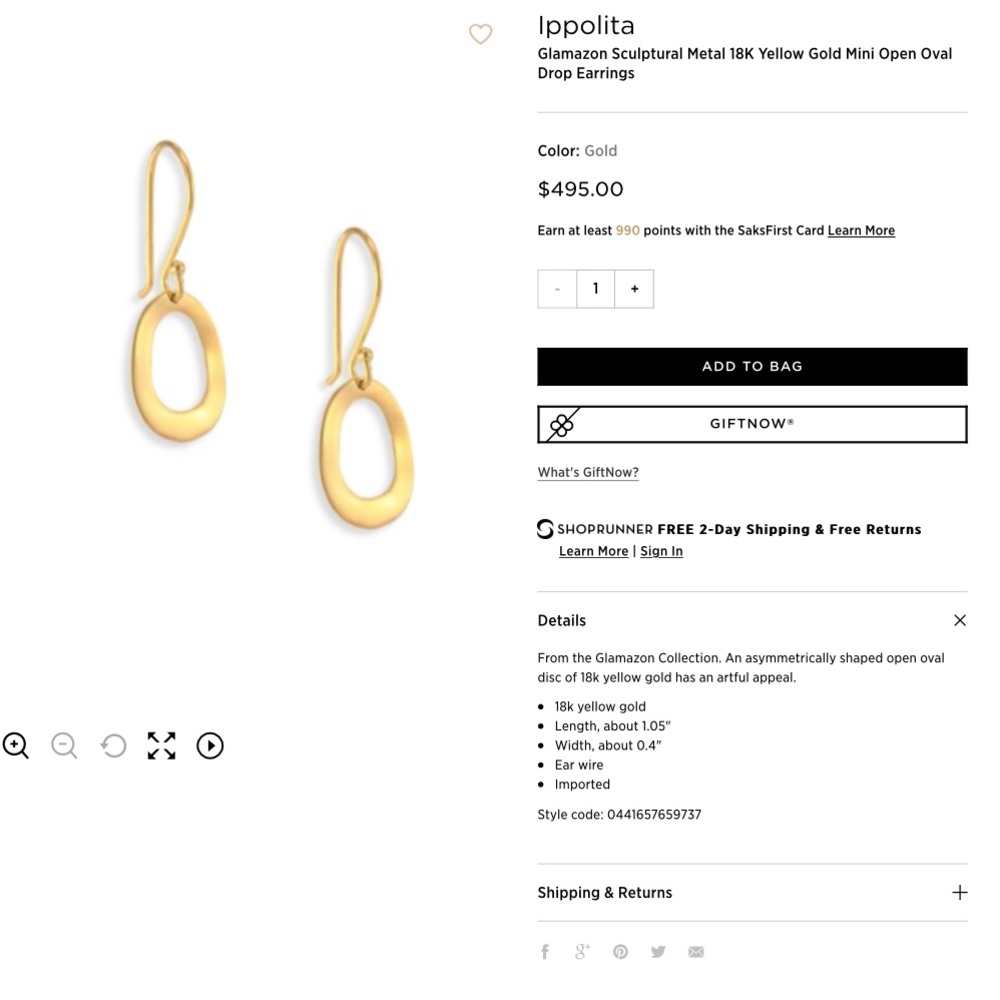This screenshot has height=1000, width=1000.
Task: Share the product on Twitter
Action: [658, 951]
